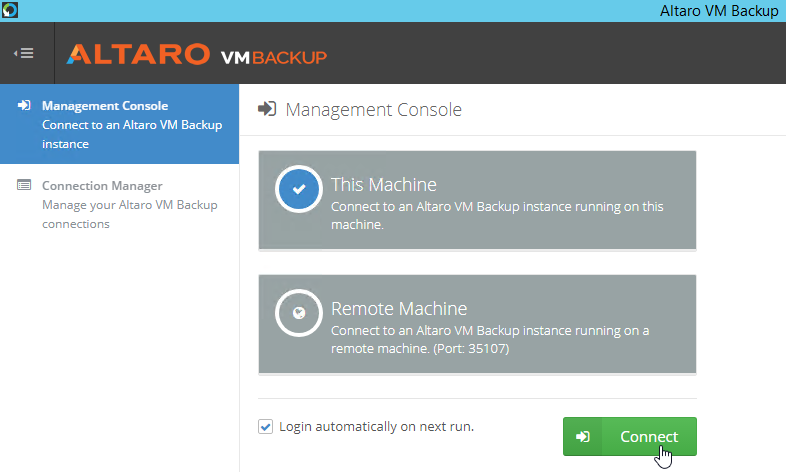Select the Remote Machine radio option
The width and height of the screenshot is (786, 472).
pos(299,313)
